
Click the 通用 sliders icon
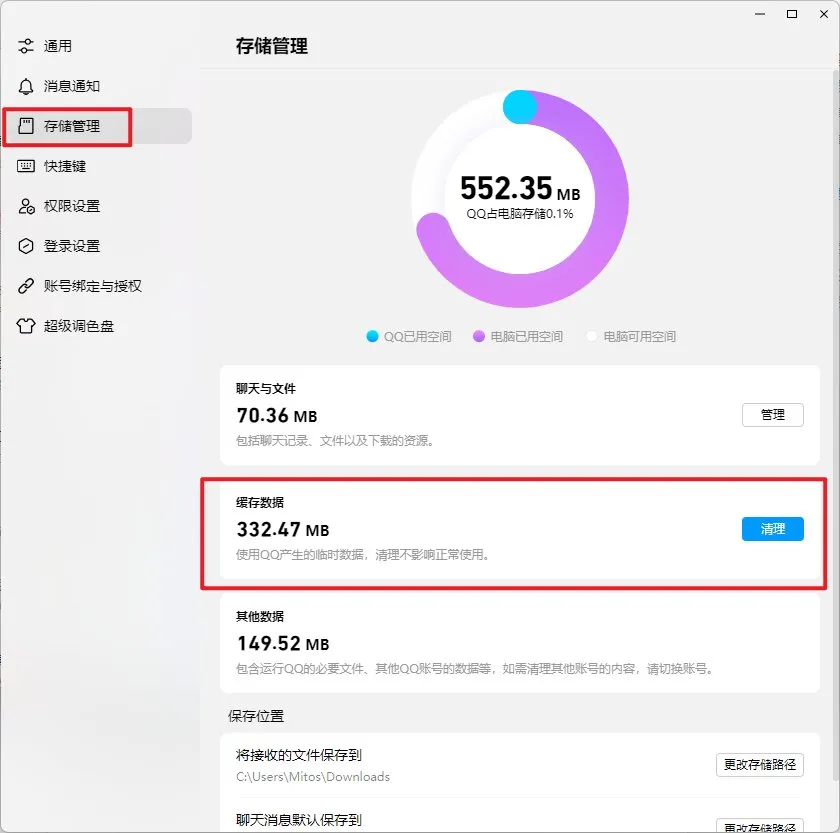point(26,46)
